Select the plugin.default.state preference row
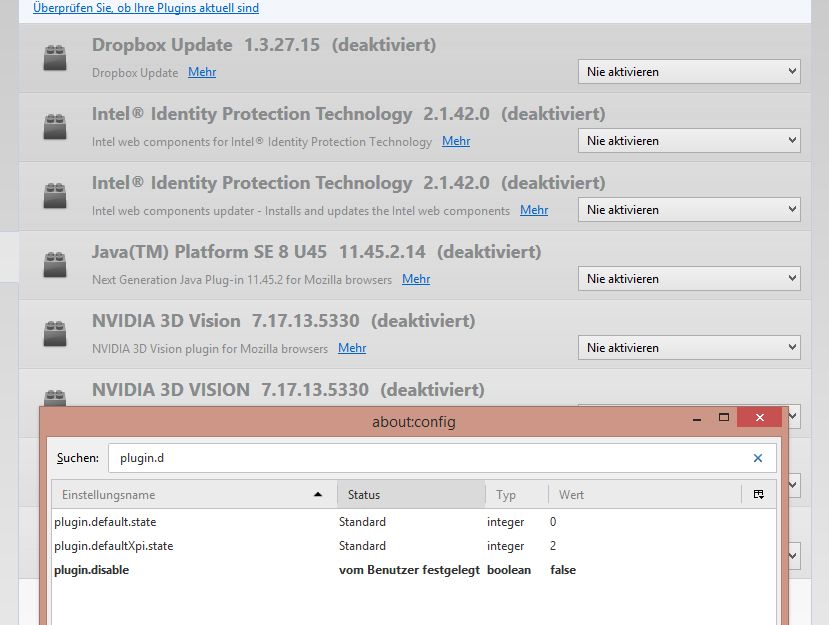This screenshot has width=829, height=625. click(x=413, y=522)
